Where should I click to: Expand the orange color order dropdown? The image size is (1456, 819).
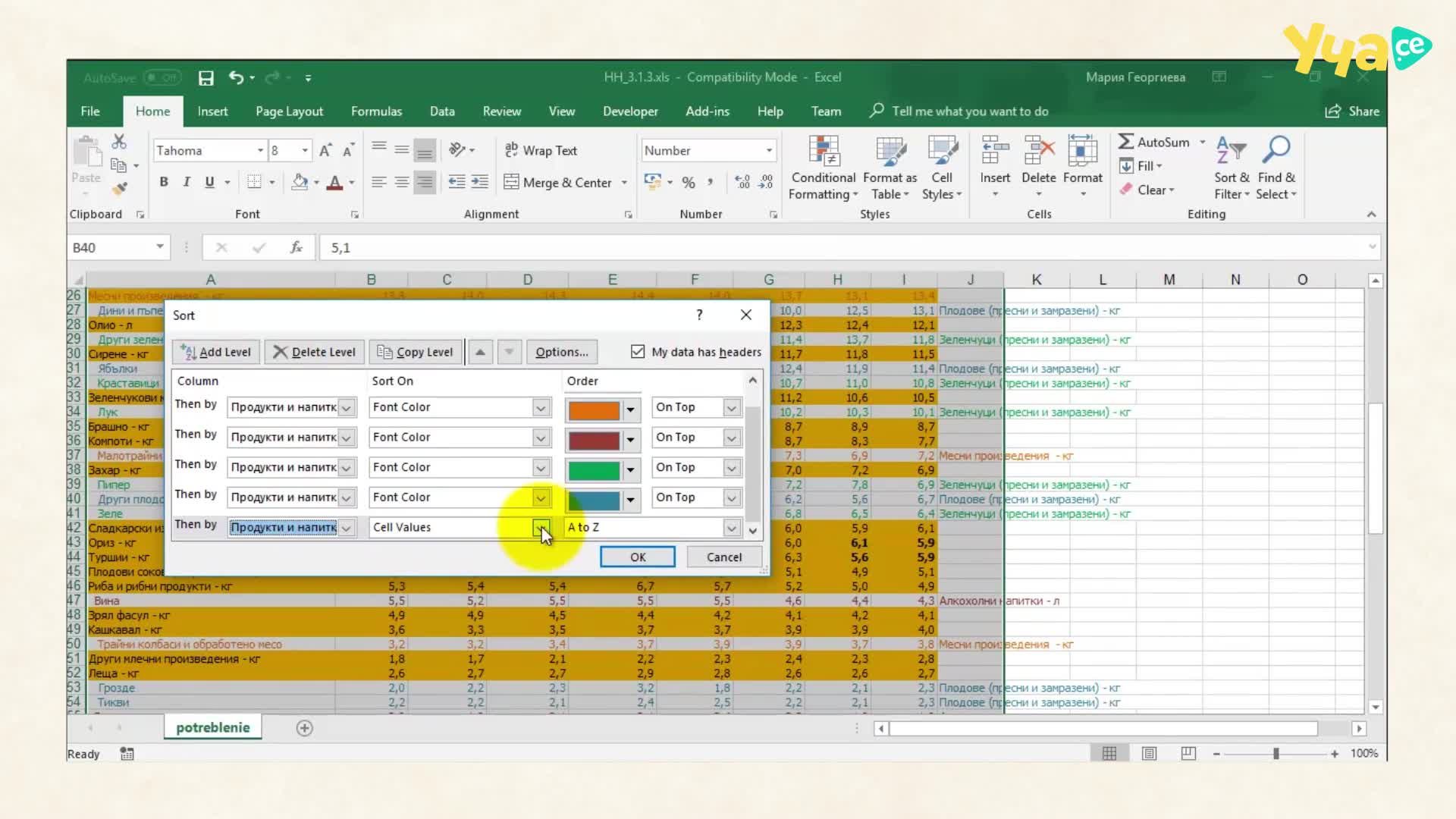pyautogui.click(x=630, y=409)
